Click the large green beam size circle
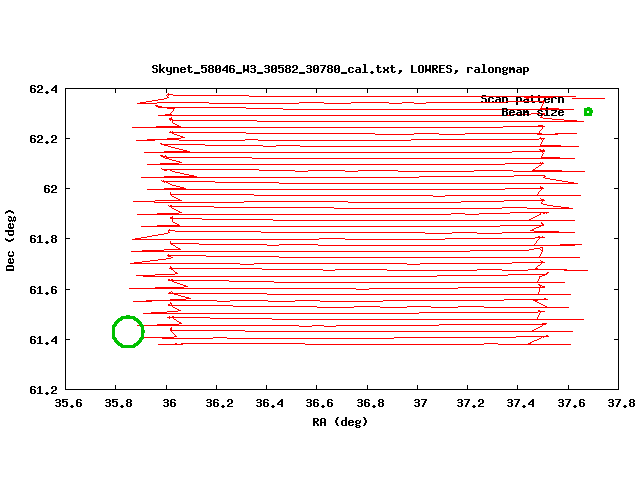640x480 pixels. [x=128, y=331]
